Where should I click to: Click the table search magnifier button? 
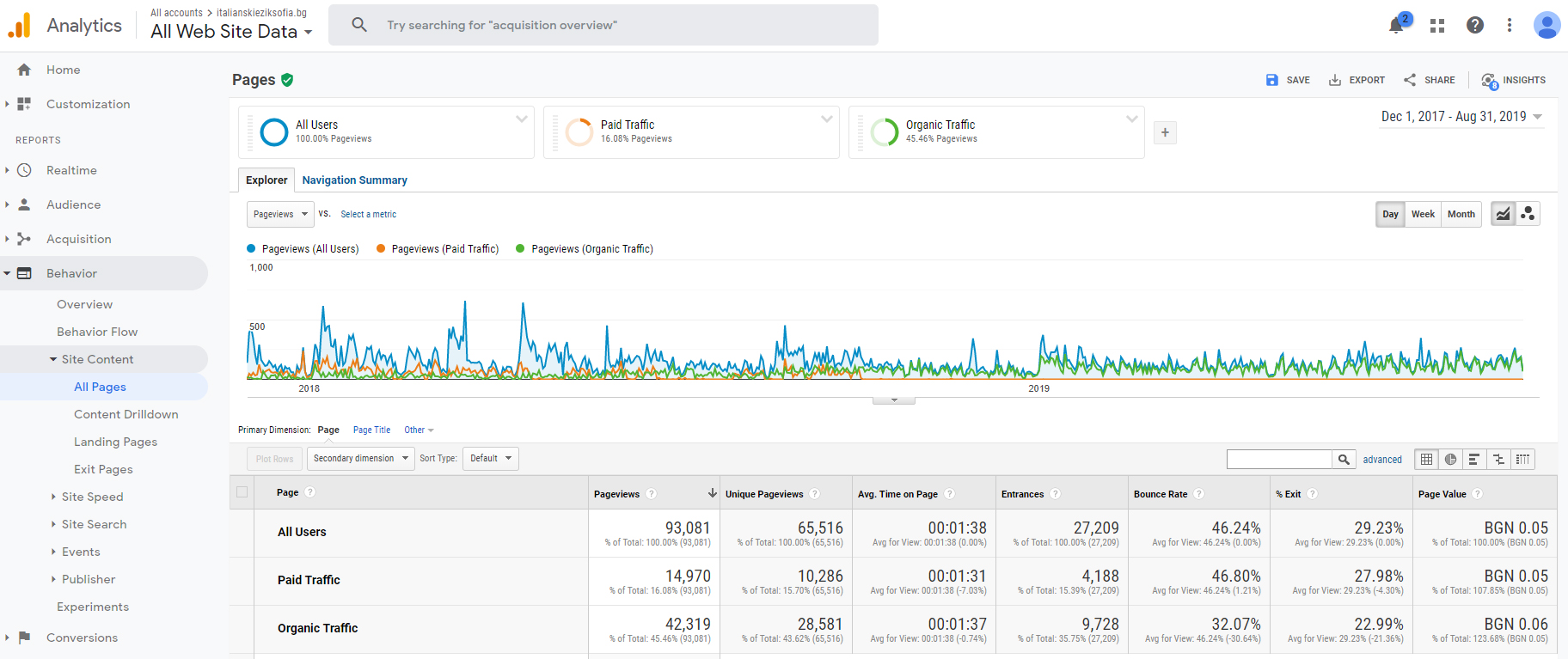(1344, 460)
